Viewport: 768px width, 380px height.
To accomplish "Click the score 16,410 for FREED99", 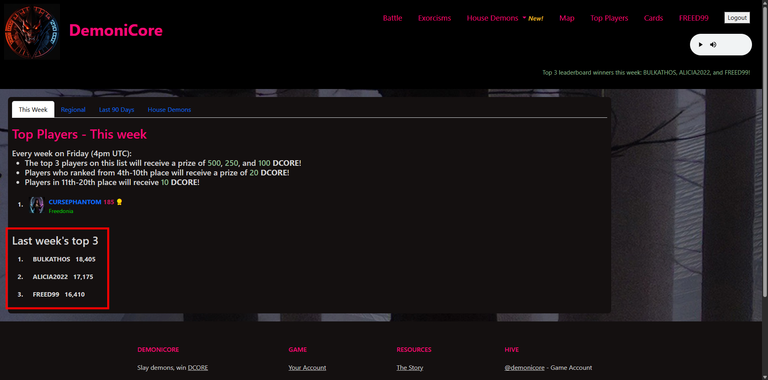I will (74, 294).
